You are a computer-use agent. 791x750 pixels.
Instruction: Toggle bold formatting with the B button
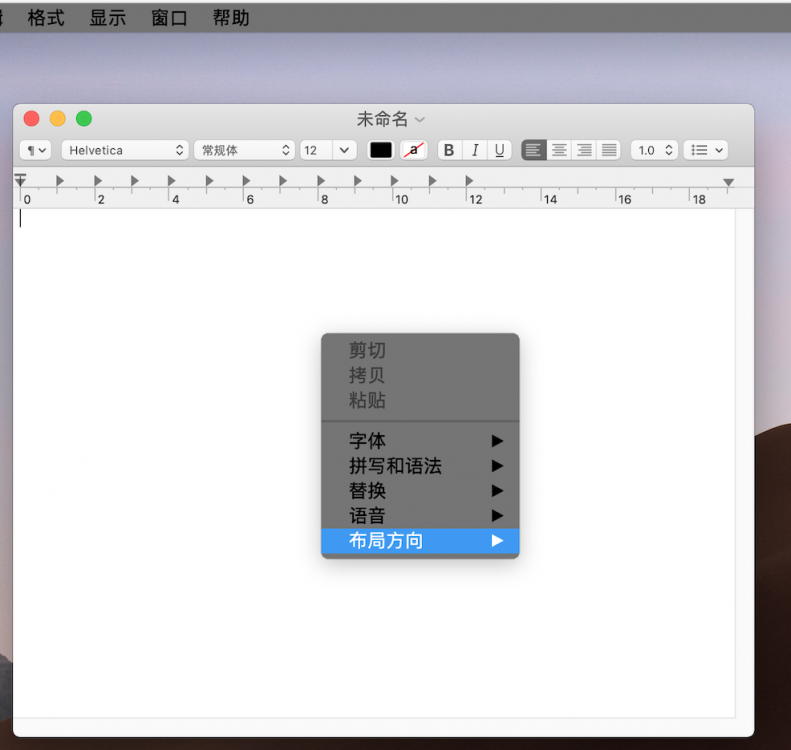[x=449, y=150]
